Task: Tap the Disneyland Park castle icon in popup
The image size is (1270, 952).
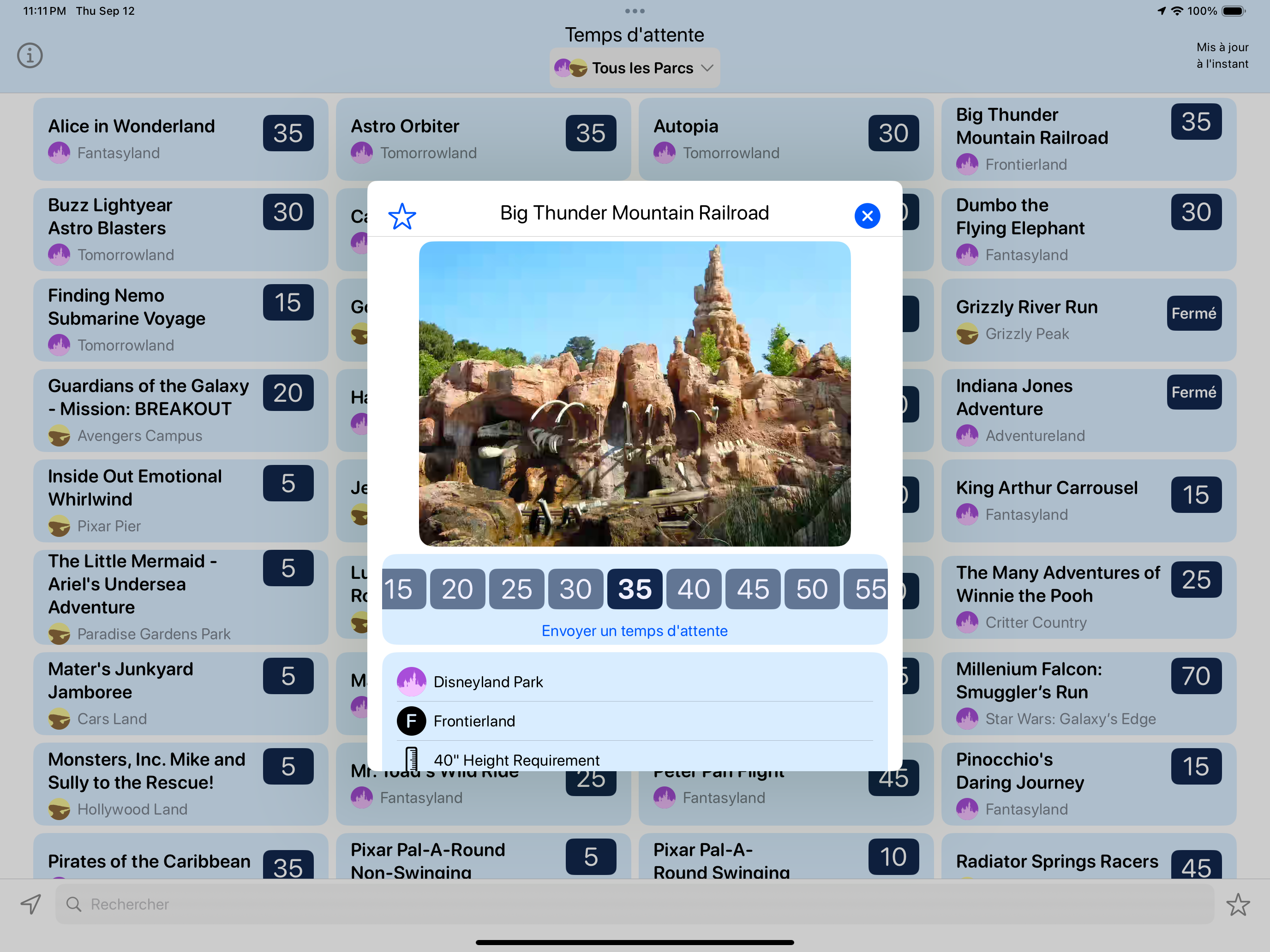Action: point(411,682)
